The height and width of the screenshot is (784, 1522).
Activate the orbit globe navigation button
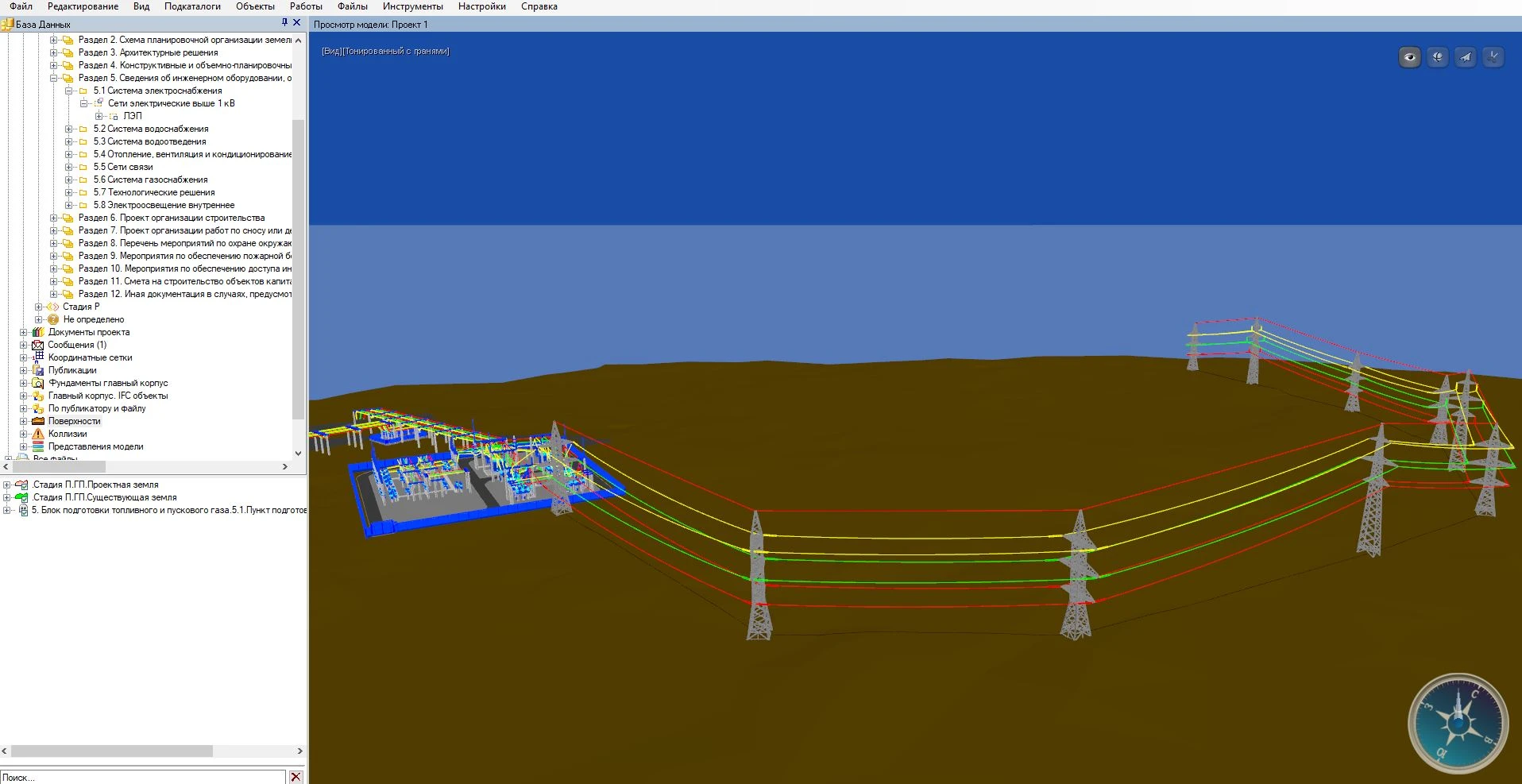tap(1437, 57)
